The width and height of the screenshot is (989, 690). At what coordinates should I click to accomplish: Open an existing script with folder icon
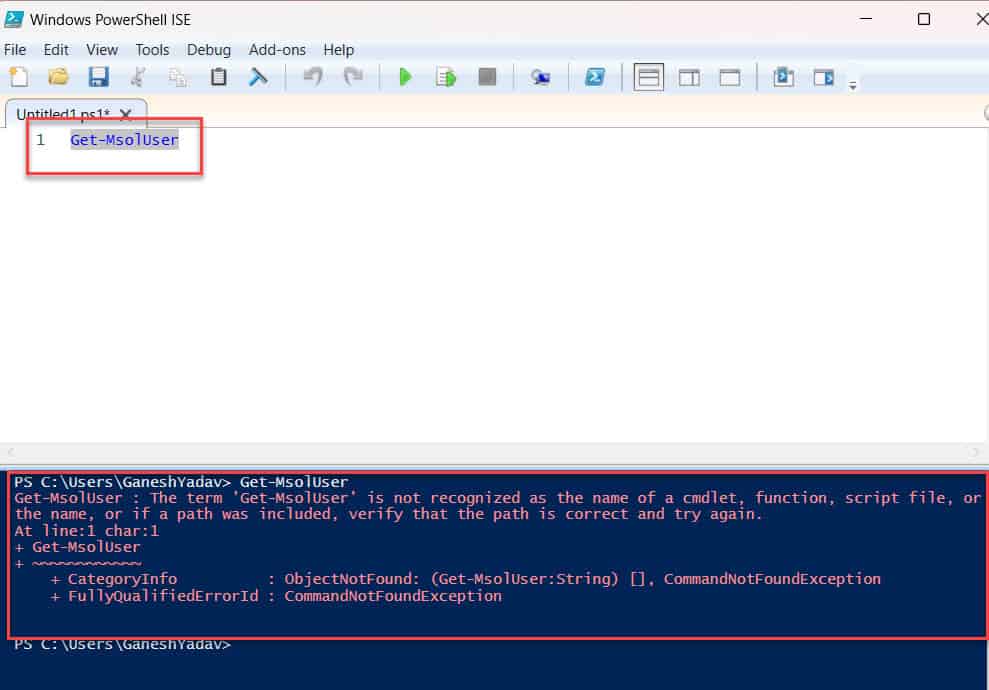[x=58, y=77]
